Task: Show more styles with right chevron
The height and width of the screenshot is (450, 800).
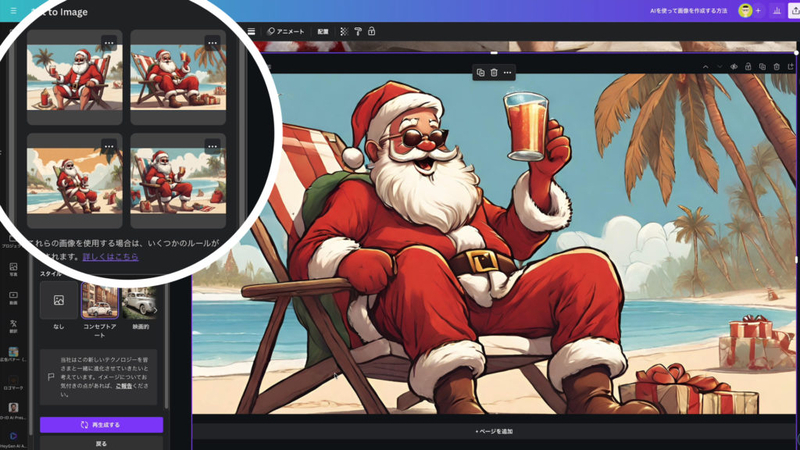Action: 155,310
